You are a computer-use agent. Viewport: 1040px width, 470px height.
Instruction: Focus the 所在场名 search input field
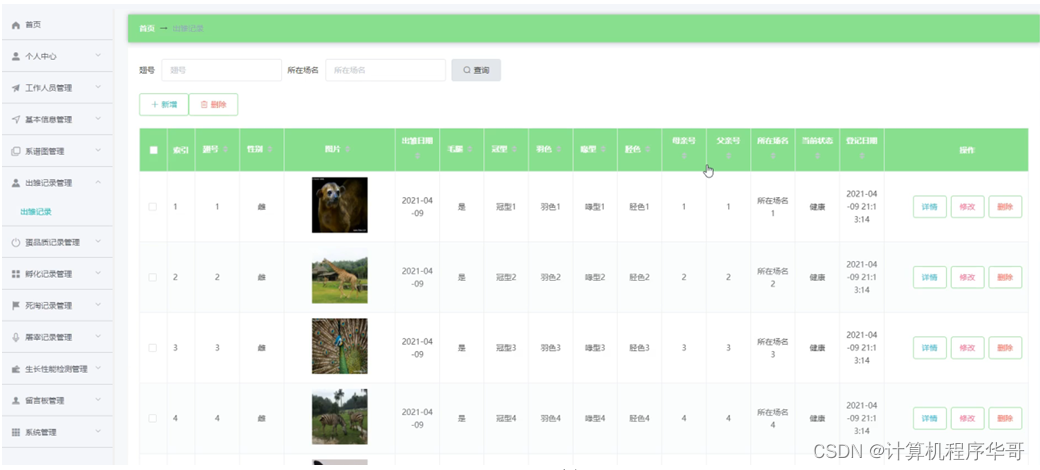click(385, 70)
